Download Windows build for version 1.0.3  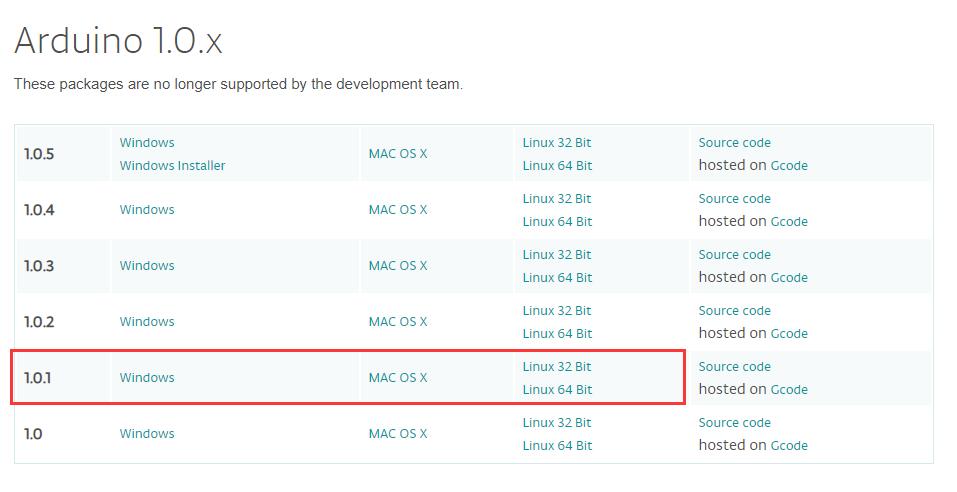[x=147, y=266]
